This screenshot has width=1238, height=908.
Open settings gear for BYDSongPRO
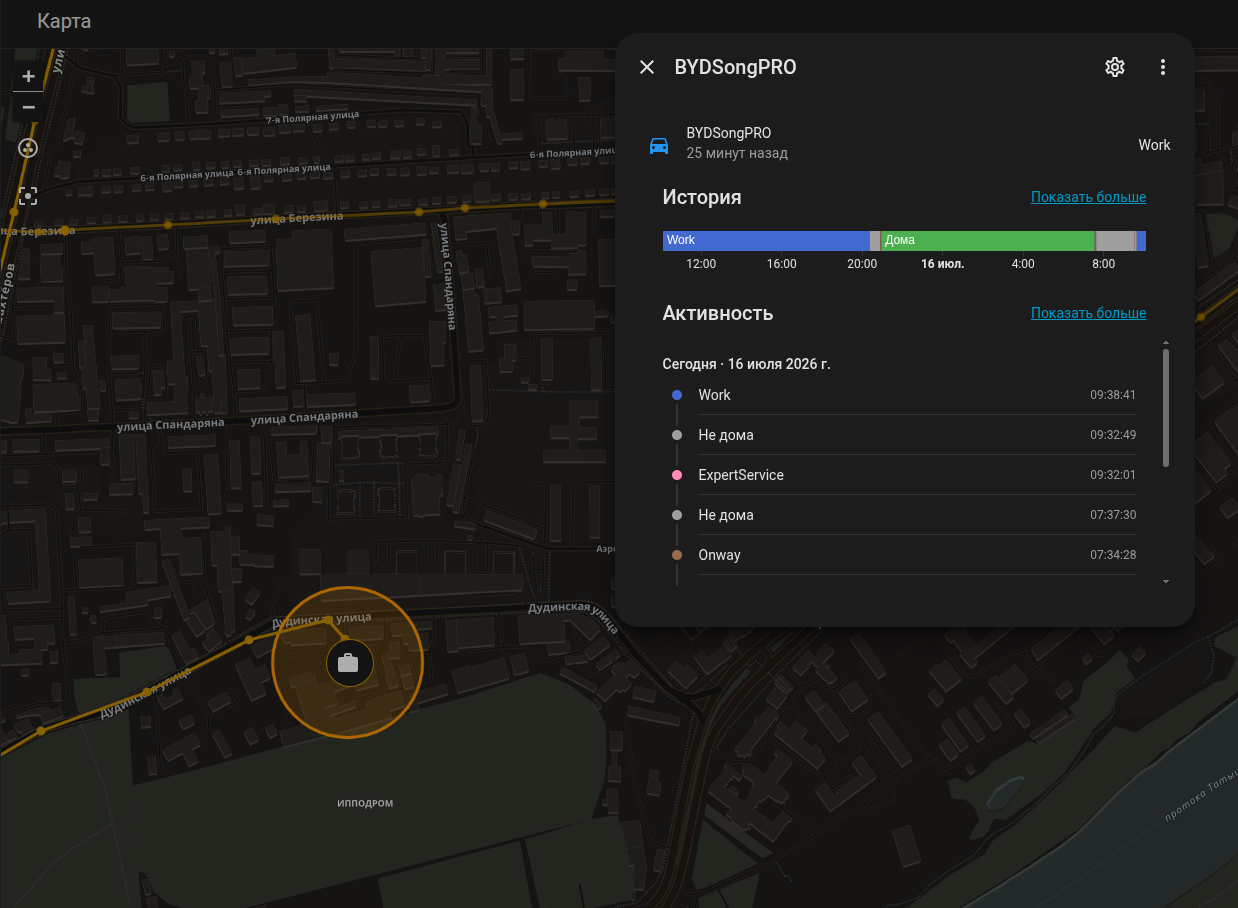[x=1115, y=67]
